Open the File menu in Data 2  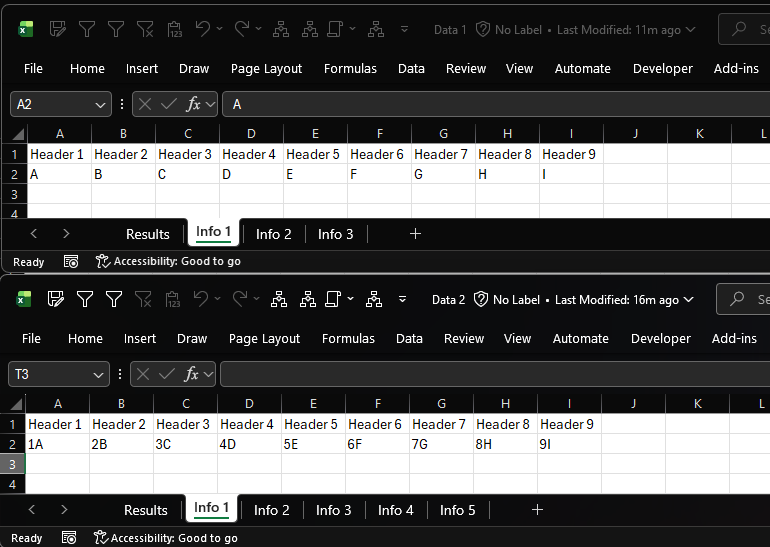[x=31, y=338]
